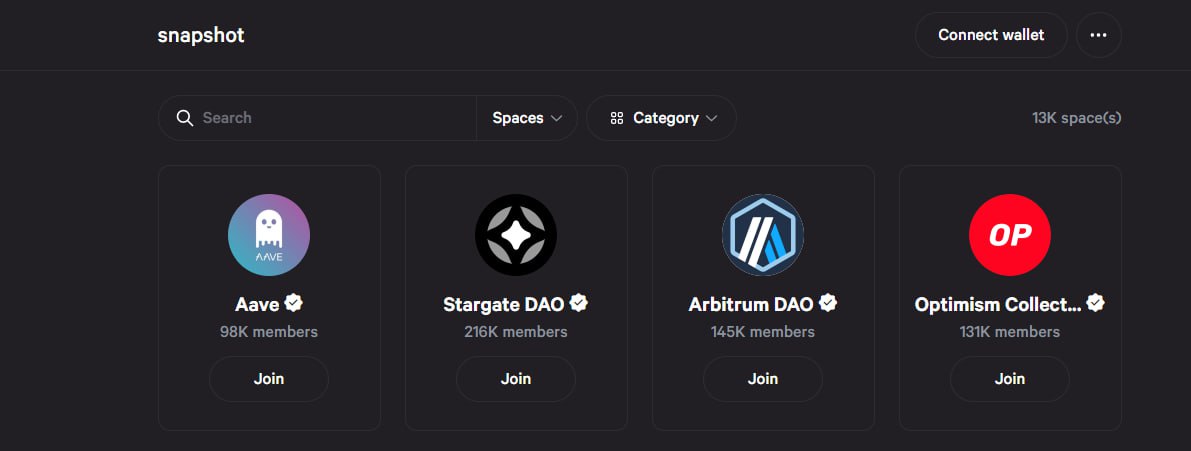Click the Stargate DAO logo
The image size is (1191, 451).
point(516,235)
